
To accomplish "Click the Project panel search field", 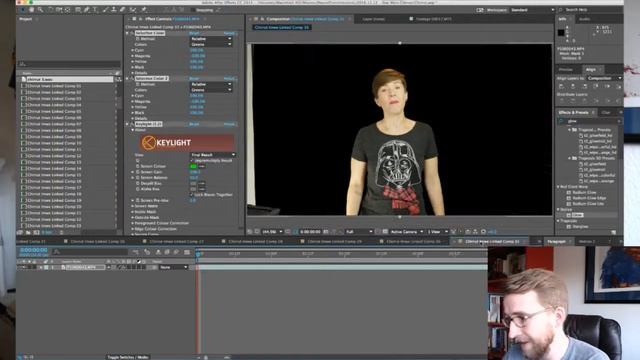I will (x=69, y=64).
